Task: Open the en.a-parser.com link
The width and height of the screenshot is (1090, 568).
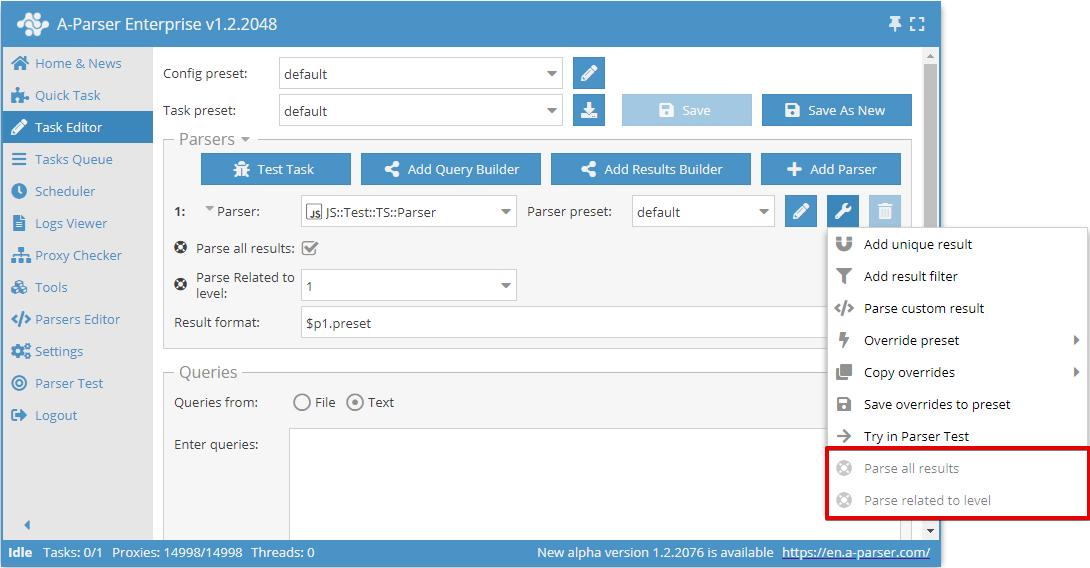Action: click(855, 553)
